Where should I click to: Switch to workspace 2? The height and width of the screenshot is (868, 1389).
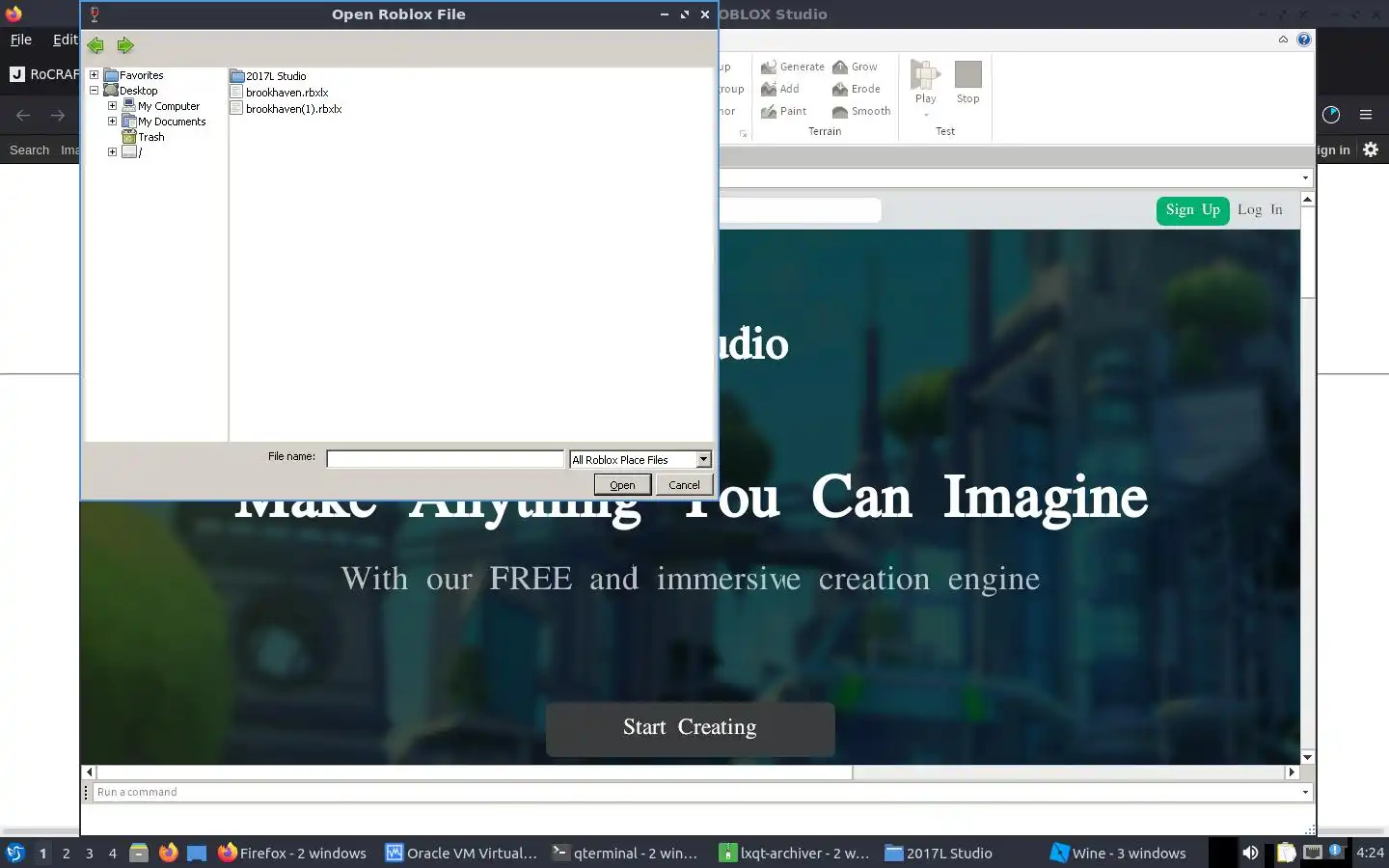[x=66, y=854]
